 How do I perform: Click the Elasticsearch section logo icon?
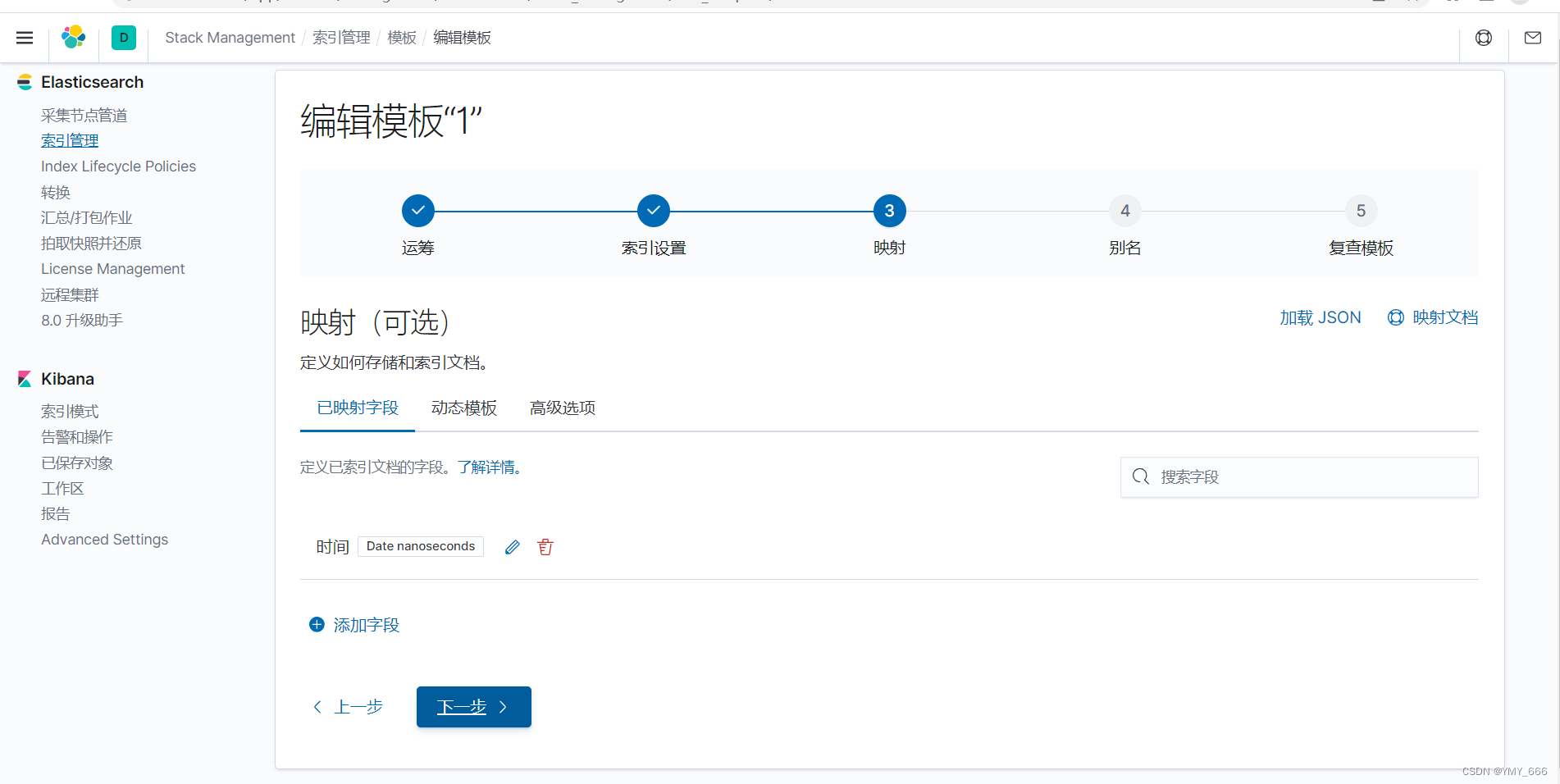coord(25,82)
